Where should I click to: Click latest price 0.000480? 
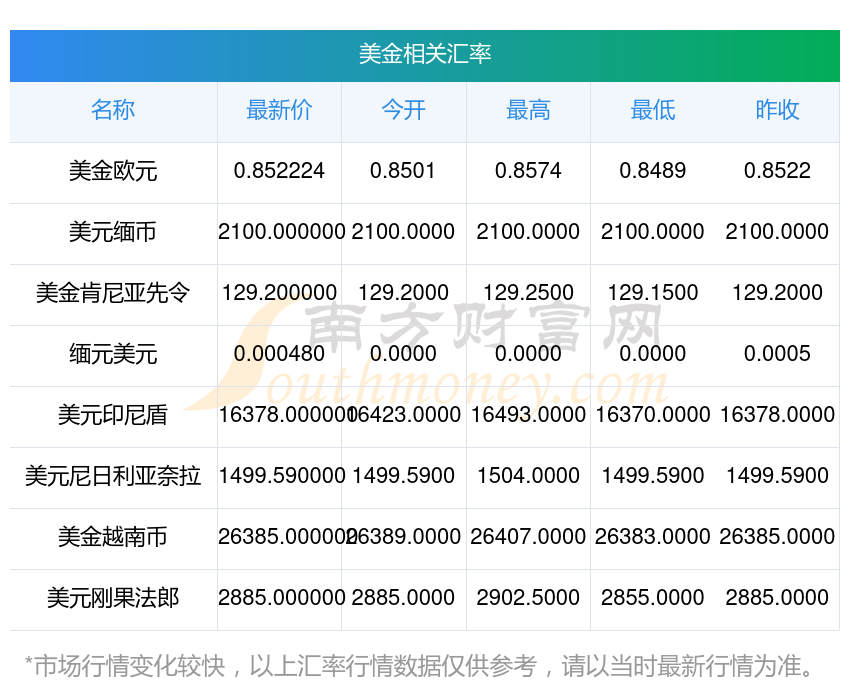(x=279, y=354)
